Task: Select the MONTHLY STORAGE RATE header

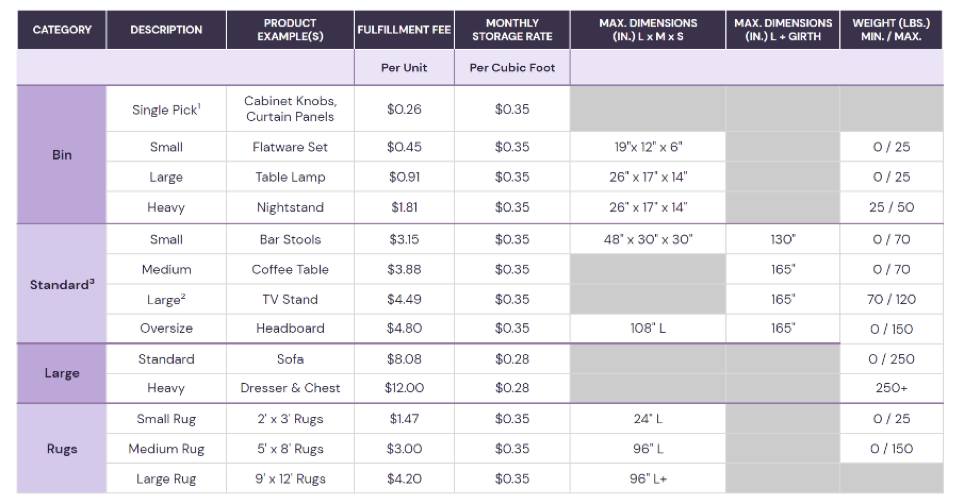Action: pyautogui.click(x=512, y=30)
